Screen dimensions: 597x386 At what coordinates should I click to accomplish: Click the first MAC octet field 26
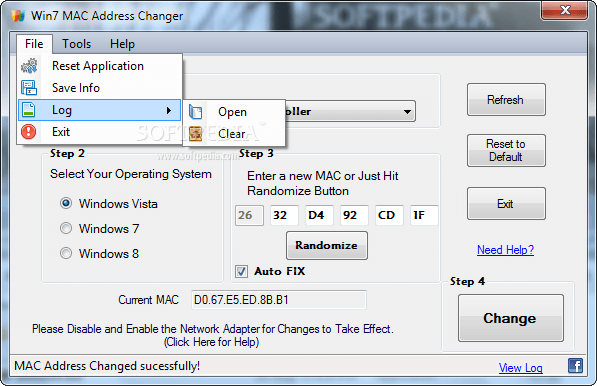[249, 215]
